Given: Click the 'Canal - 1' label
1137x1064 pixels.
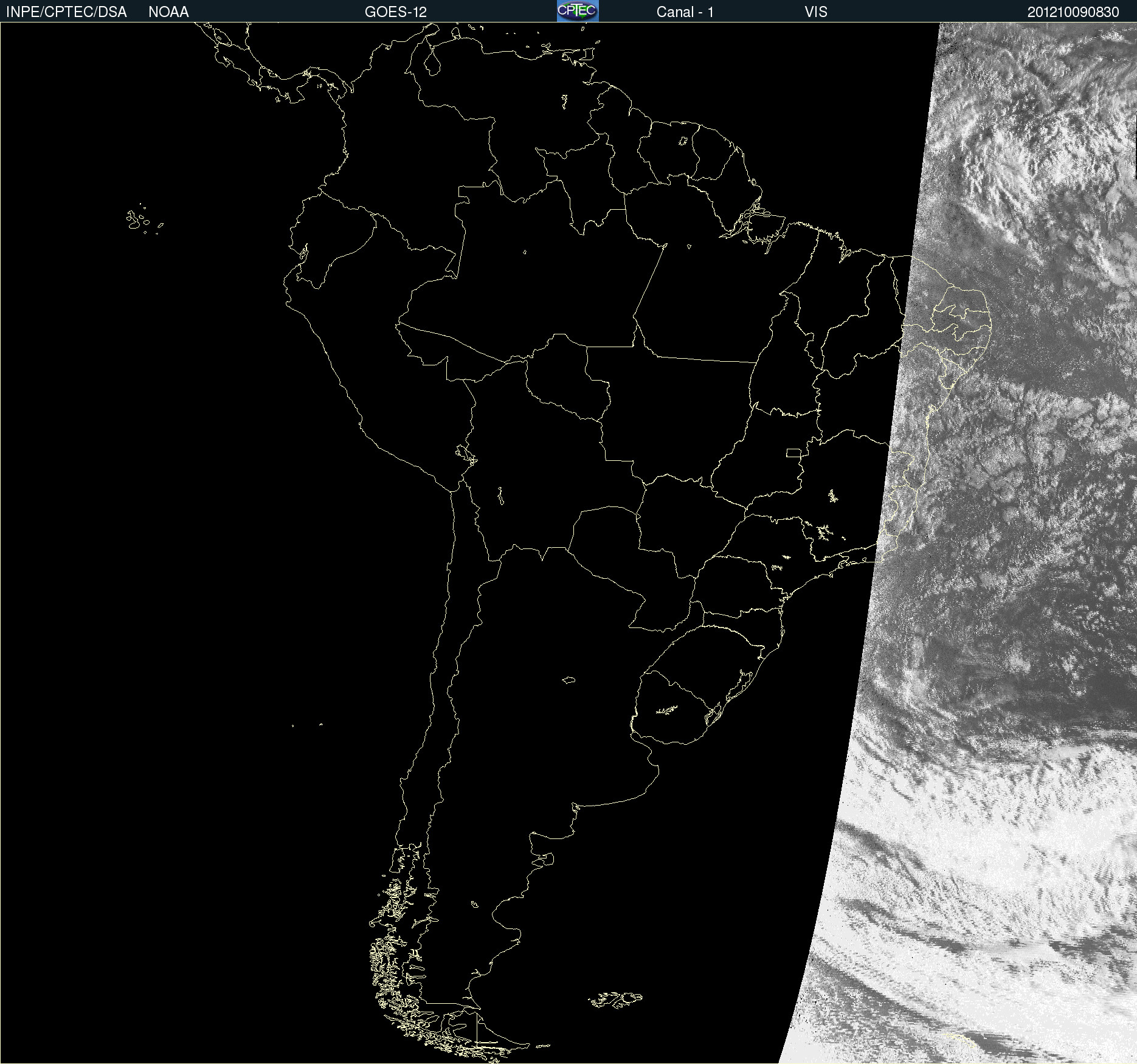Looking at the screenshot, I should (x=685, y=12).
